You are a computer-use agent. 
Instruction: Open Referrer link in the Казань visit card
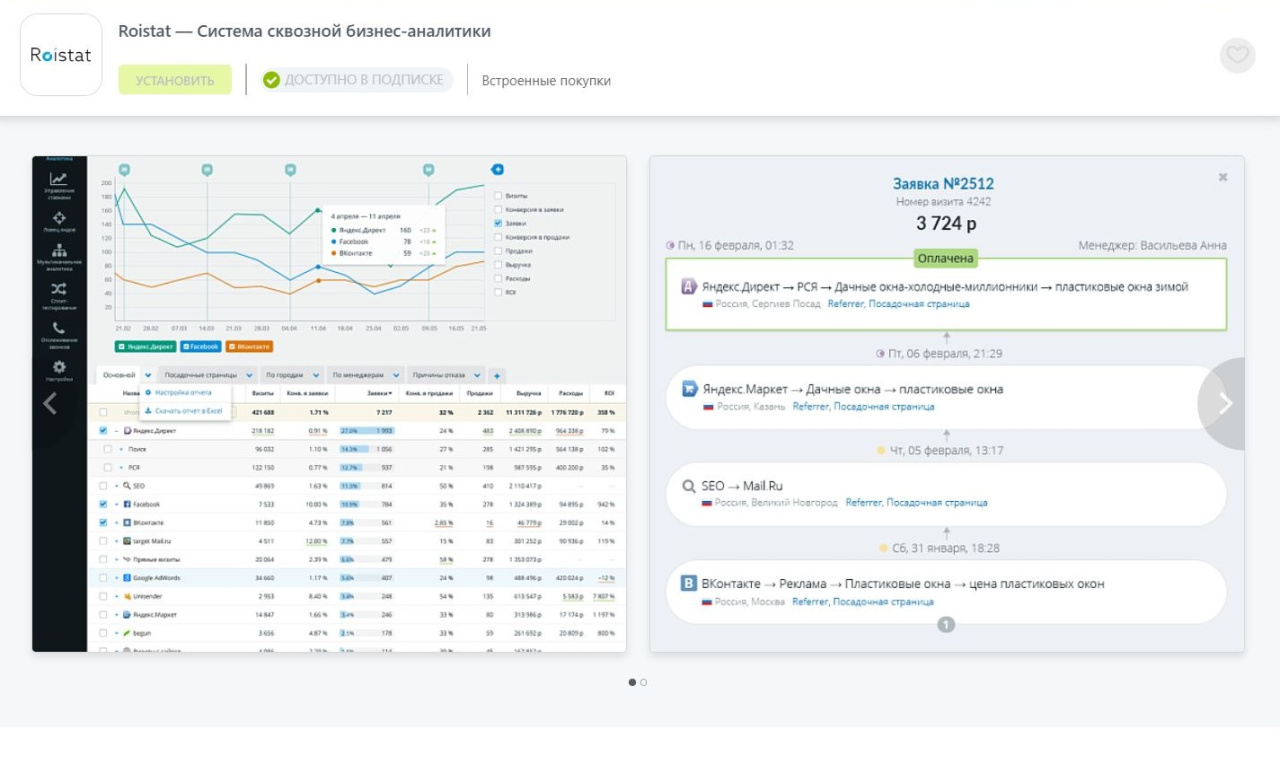coord(811,407)
